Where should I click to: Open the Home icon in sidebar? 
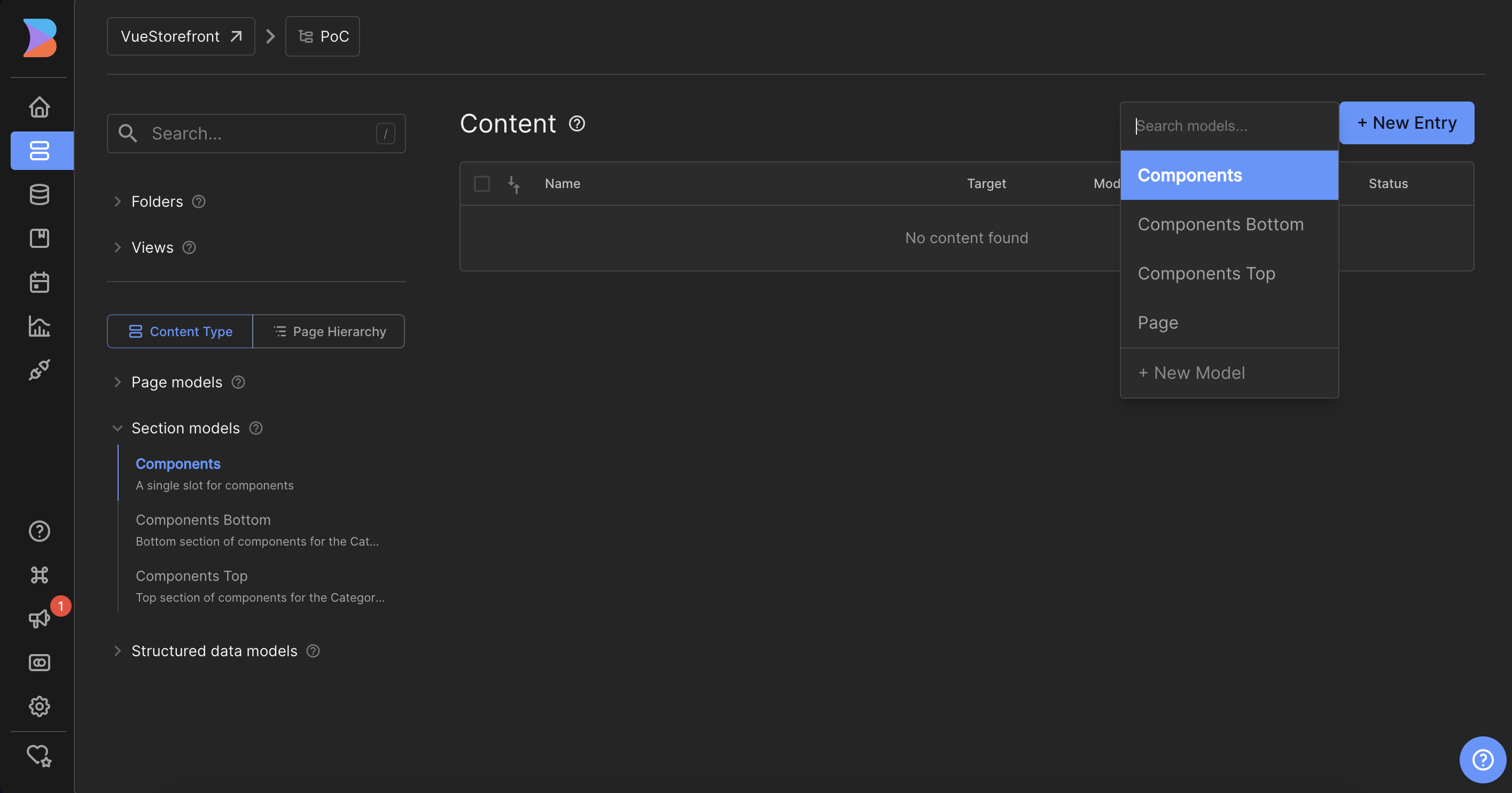pos(40,107)
